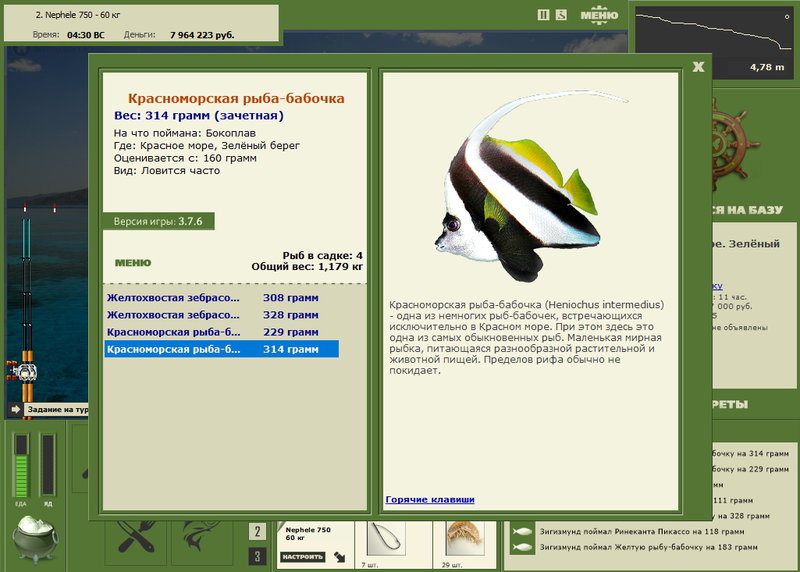Open the Горячие клавиши link
This screenshot has width=800, height=572.
pos(430,500)
